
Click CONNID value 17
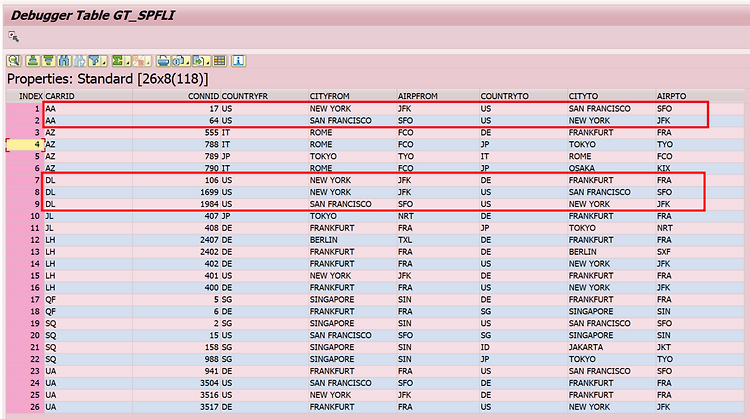(214, 109)
